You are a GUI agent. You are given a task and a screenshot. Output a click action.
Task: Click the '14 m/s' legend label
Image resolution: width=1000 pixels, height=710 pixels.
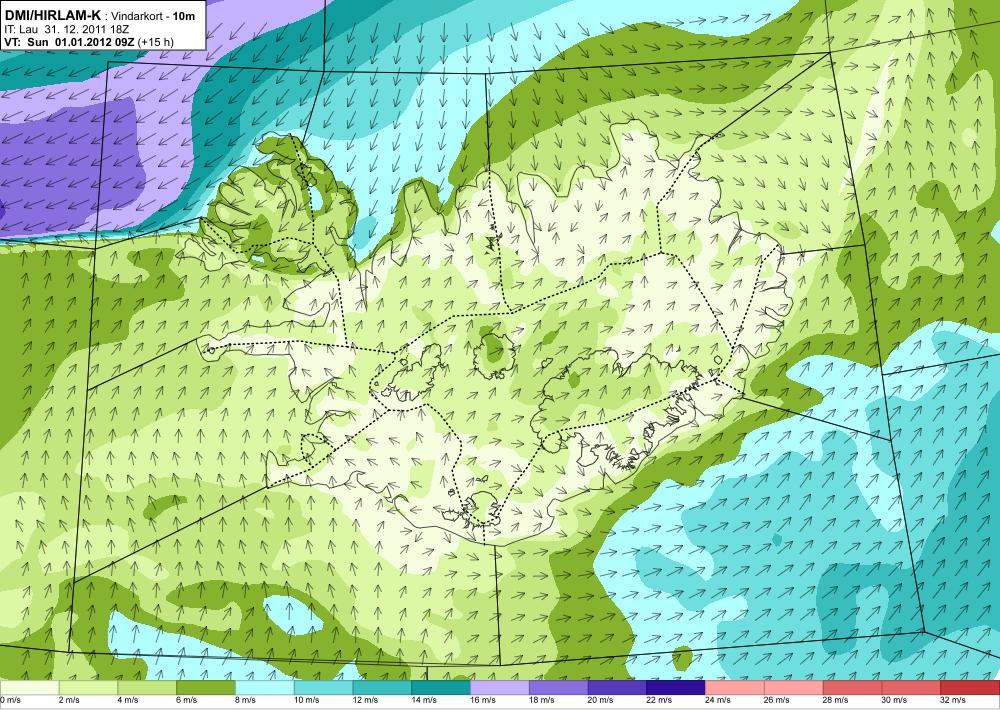(423, 700)
